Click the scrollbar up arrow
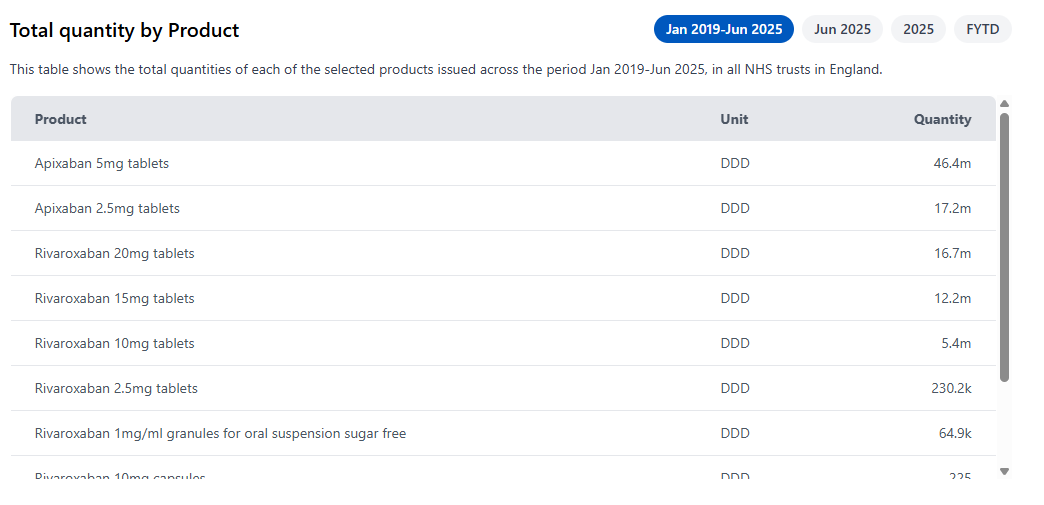This screenshot has width=1044, height=505. [1004, 104]
